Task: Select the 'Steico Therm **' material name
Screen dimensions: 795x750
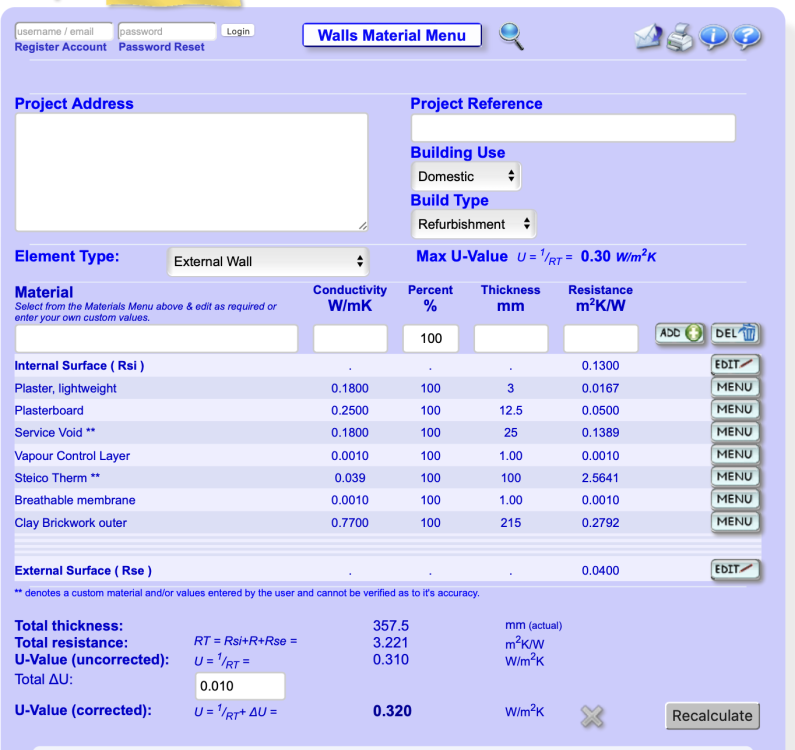Action: 57,478
